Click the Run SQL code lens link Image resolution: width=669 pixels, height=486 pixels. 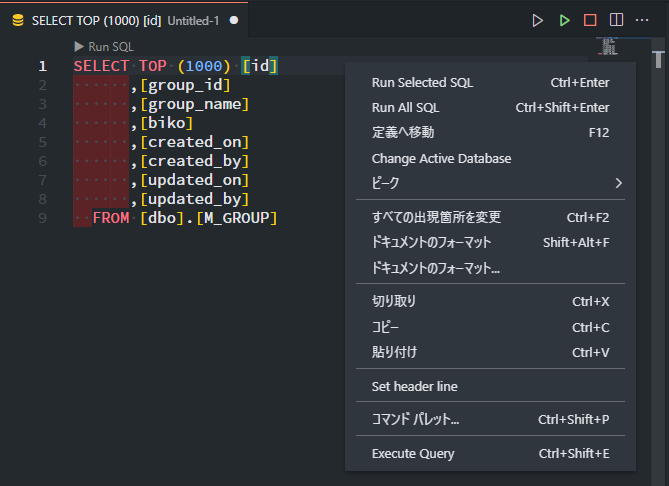(104, 47)
